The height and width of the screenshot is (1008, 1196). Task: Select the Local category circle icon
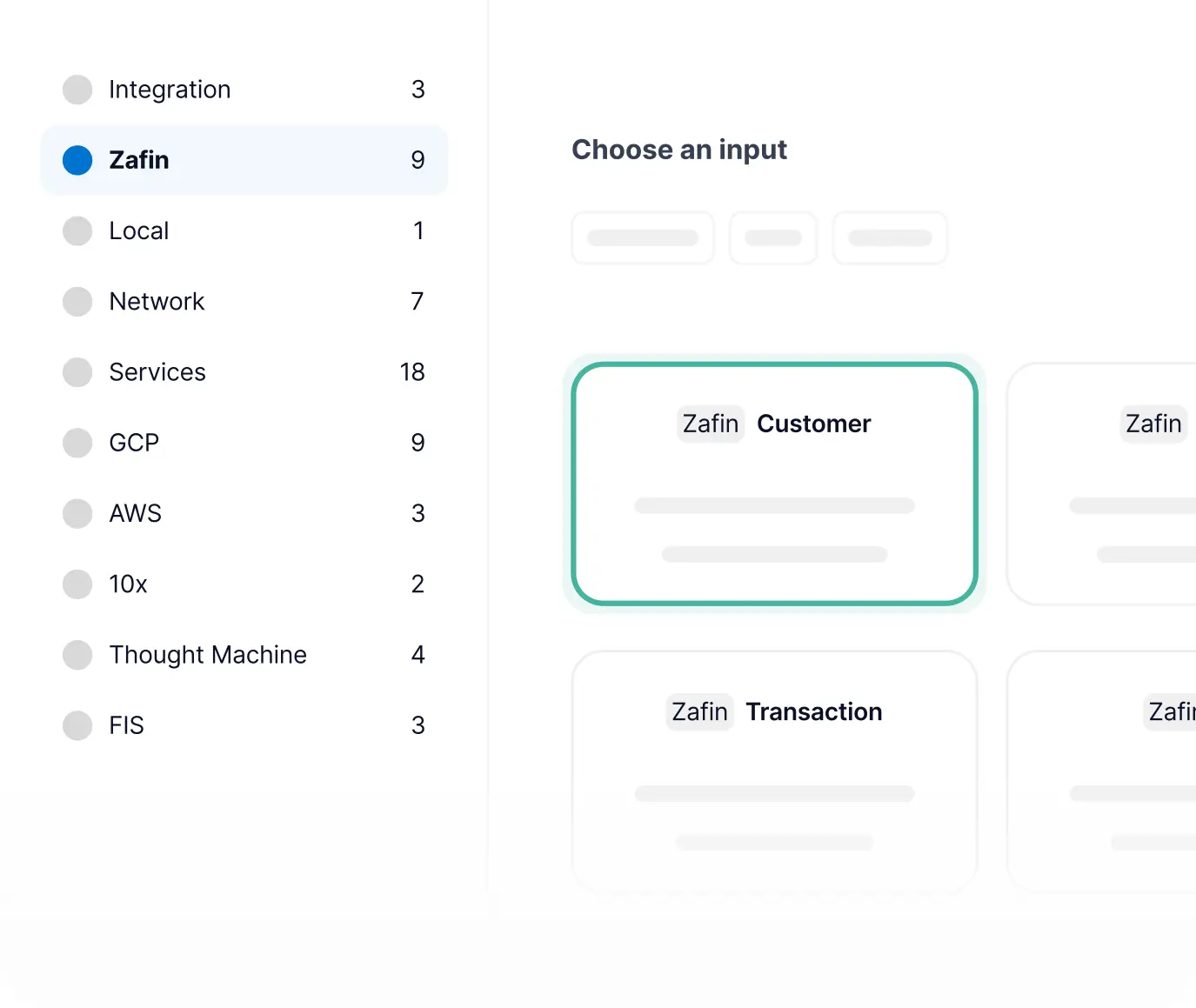pyautogui.click(x=77, y=230)
